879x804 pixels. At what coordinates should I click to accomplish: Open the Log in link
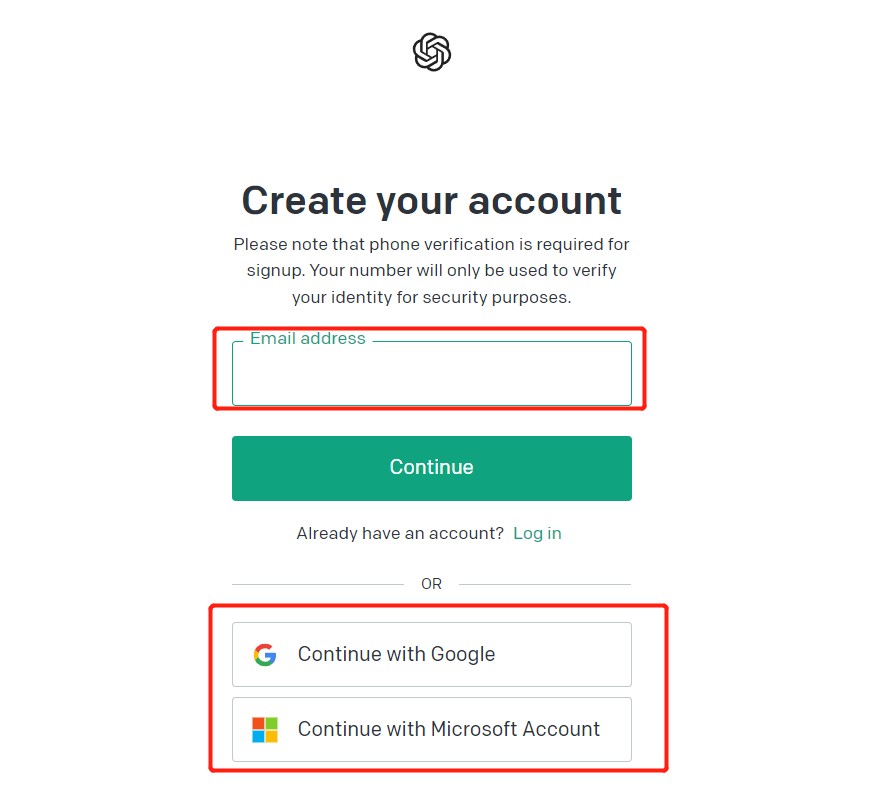(x=537, y=533)
